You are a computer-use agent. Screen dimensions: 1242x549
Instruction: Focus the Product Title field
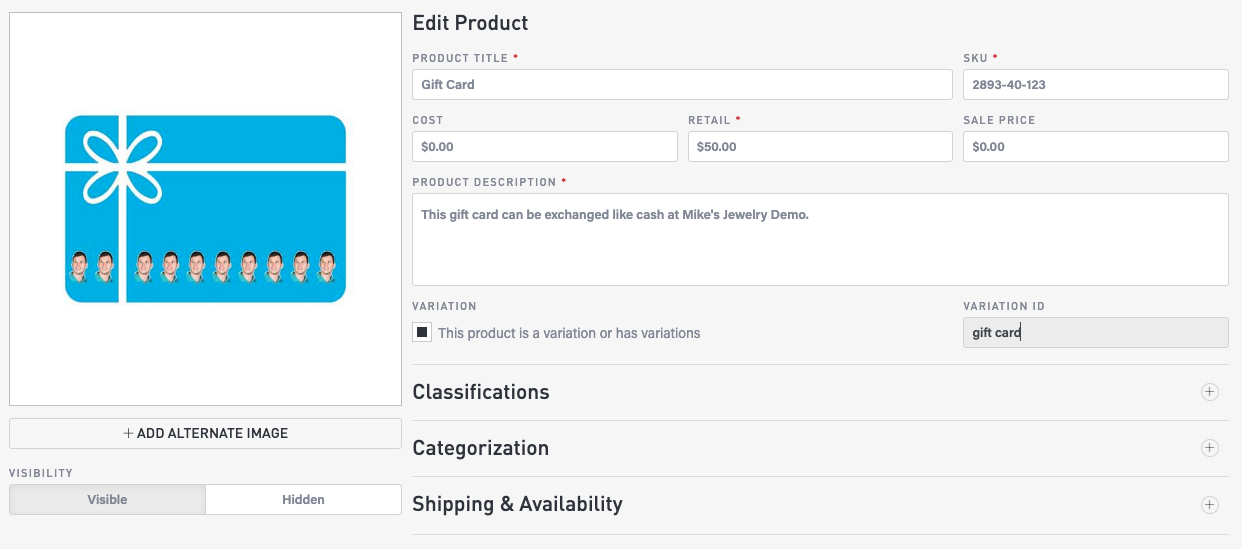click(681, 85)
